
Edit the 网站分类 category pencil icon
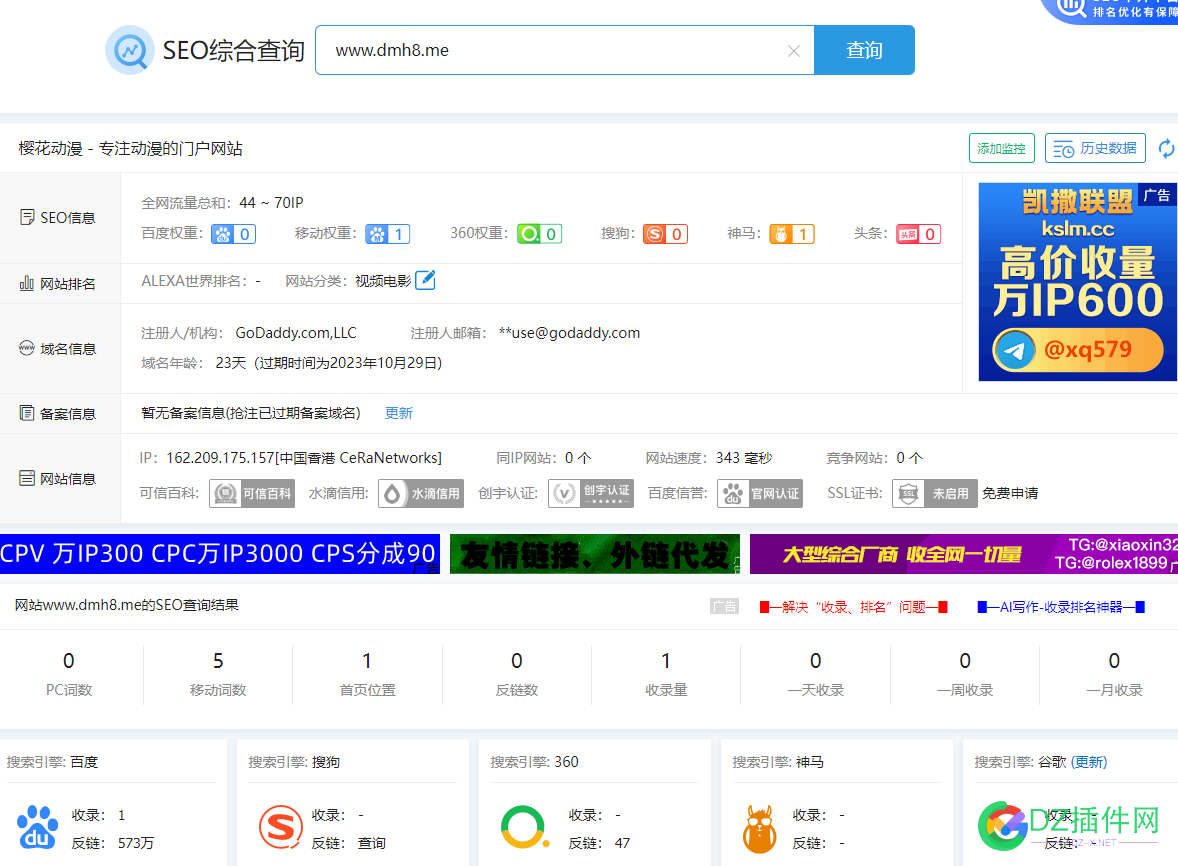pos(425,280)
